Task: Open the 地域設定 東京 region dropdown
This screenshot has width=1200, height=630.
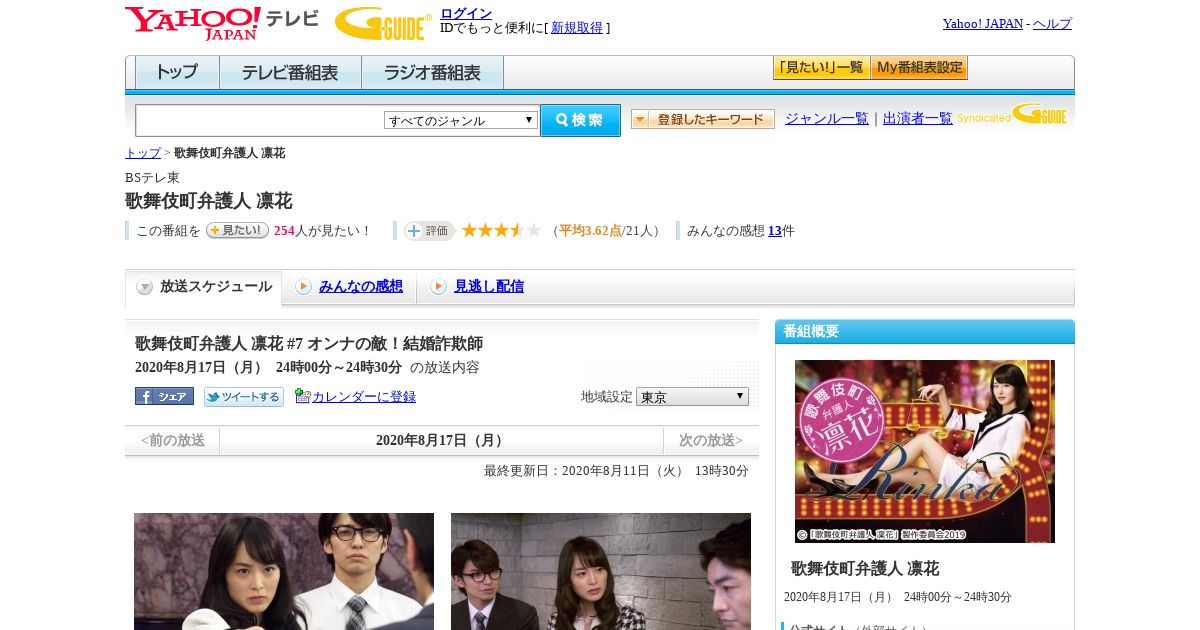Action: point(692,396)
